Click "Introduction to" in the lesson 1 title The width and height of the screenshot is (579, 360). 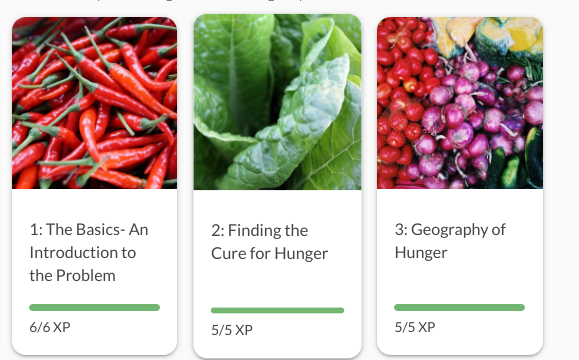[83, 253]
